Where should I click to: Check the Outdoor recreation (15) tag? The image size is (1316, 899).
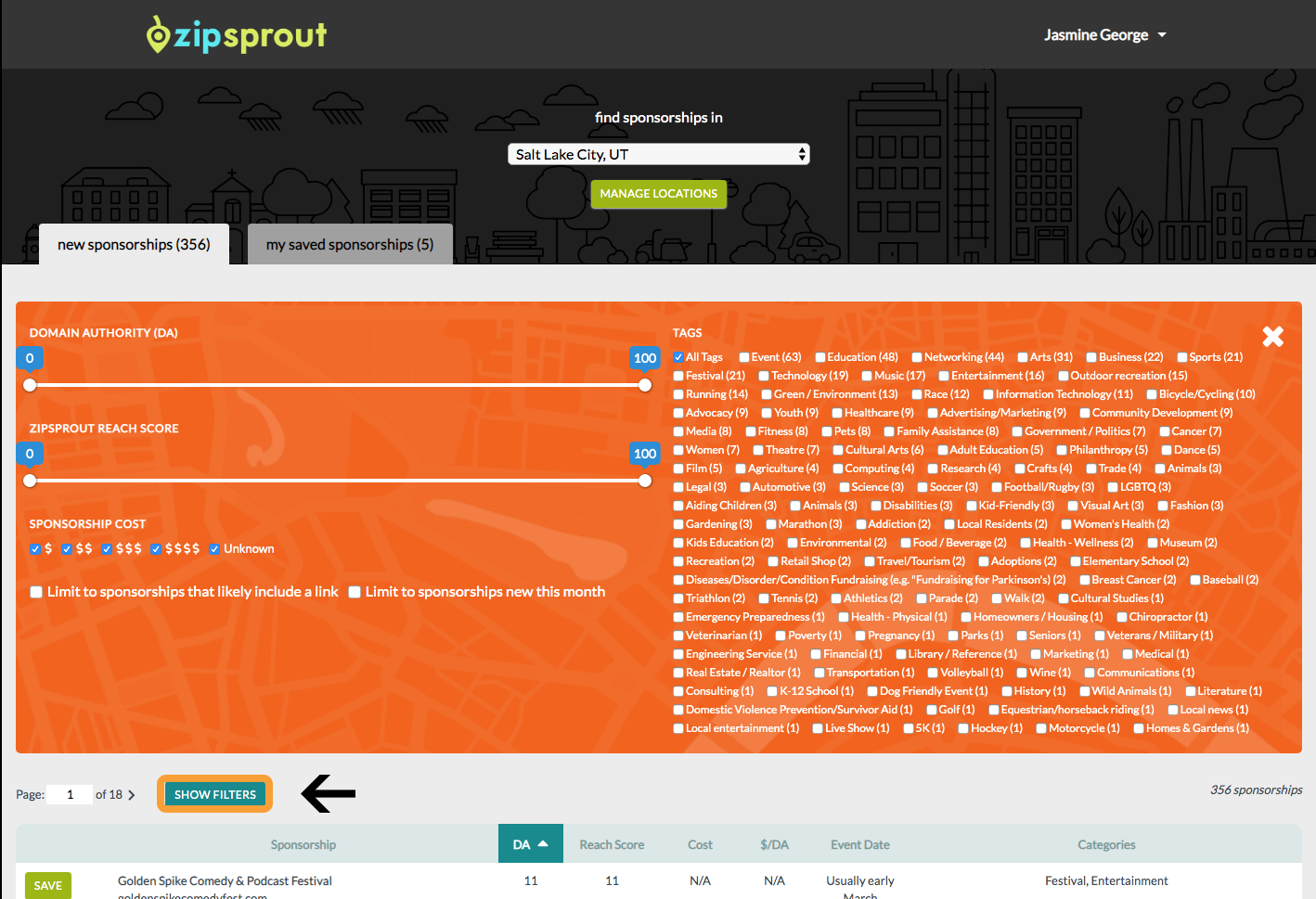(1064, 376)
